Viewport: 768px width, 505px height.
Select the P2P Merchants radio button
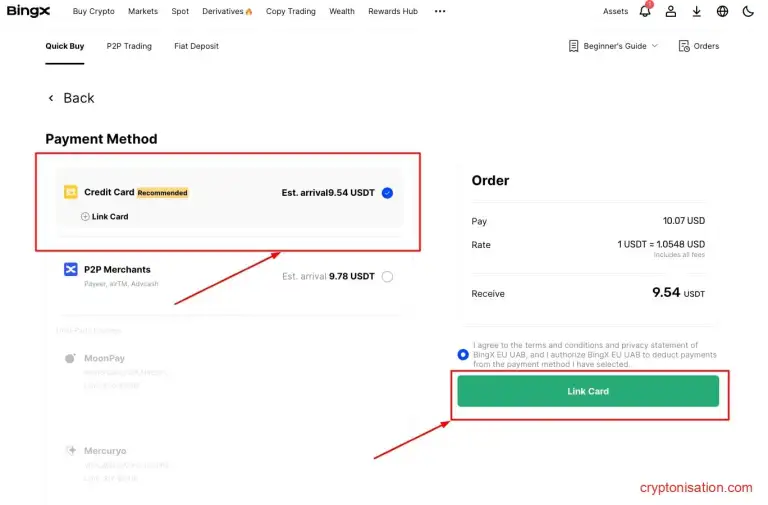(x=387, y=277)
